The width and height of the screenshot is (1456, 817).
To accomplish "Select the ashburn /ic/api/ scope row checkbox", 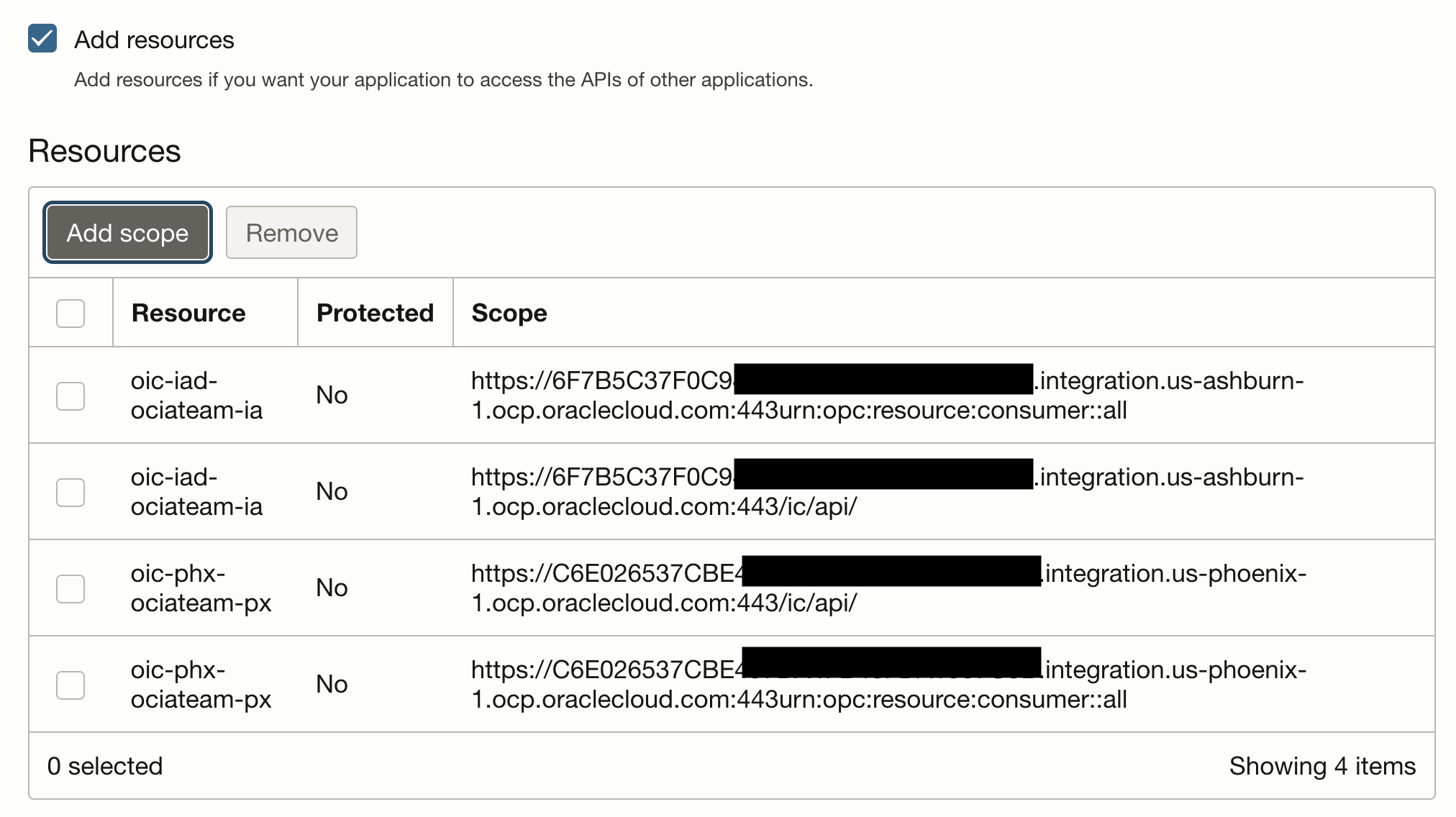I will point(70,492).
